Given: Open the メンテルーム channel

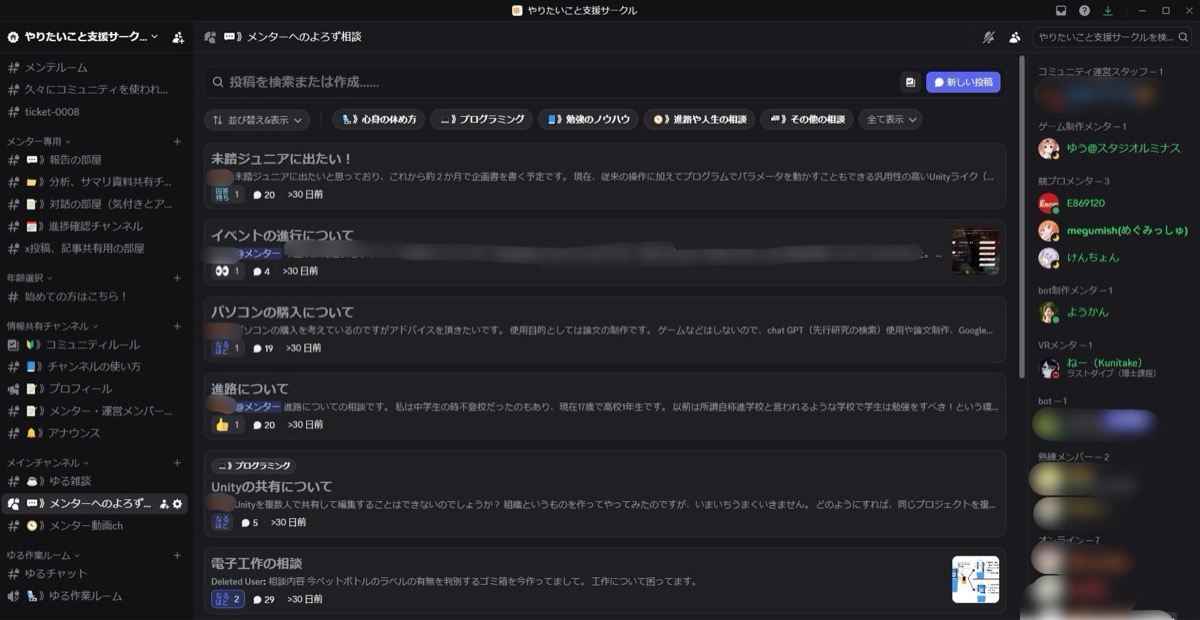Looking at the screenshot, I should point(95,67).
